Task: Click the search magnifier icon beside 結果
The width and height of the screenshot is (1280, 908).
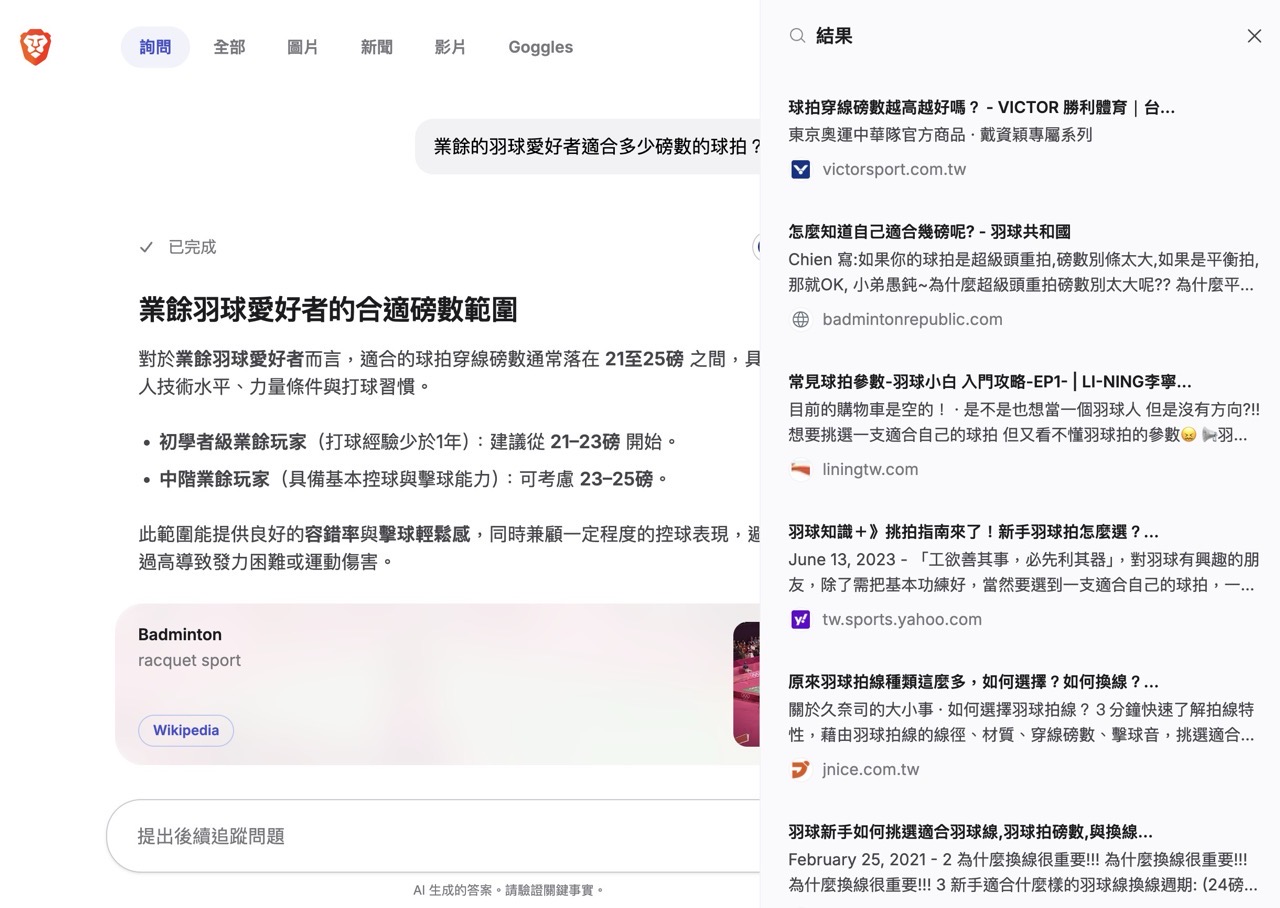Action: click(x=797, y=36)
